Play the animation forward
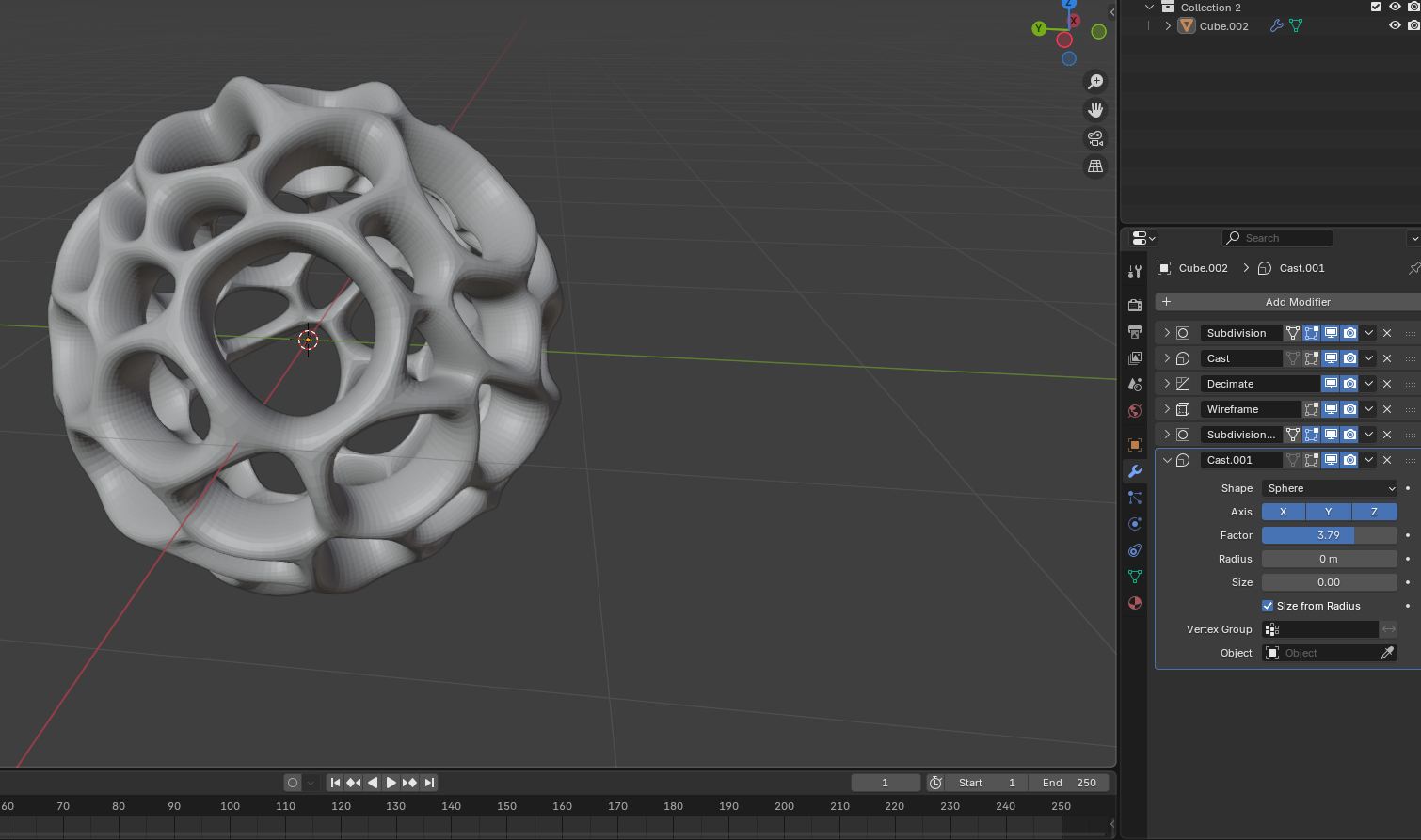1421x840 pixels. point(391,783)
